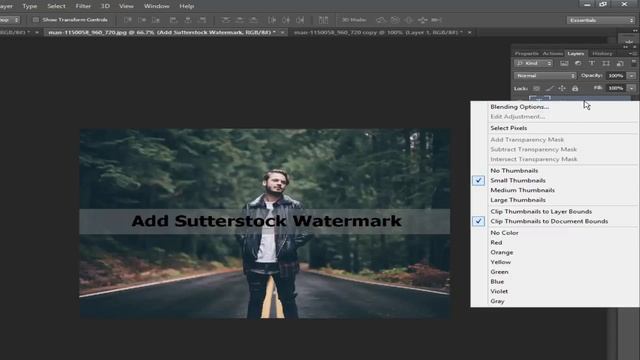This screenshot has height=360, width=640.
Task: Click the Distribute left edges icon
Action: [x=272, y=20]
